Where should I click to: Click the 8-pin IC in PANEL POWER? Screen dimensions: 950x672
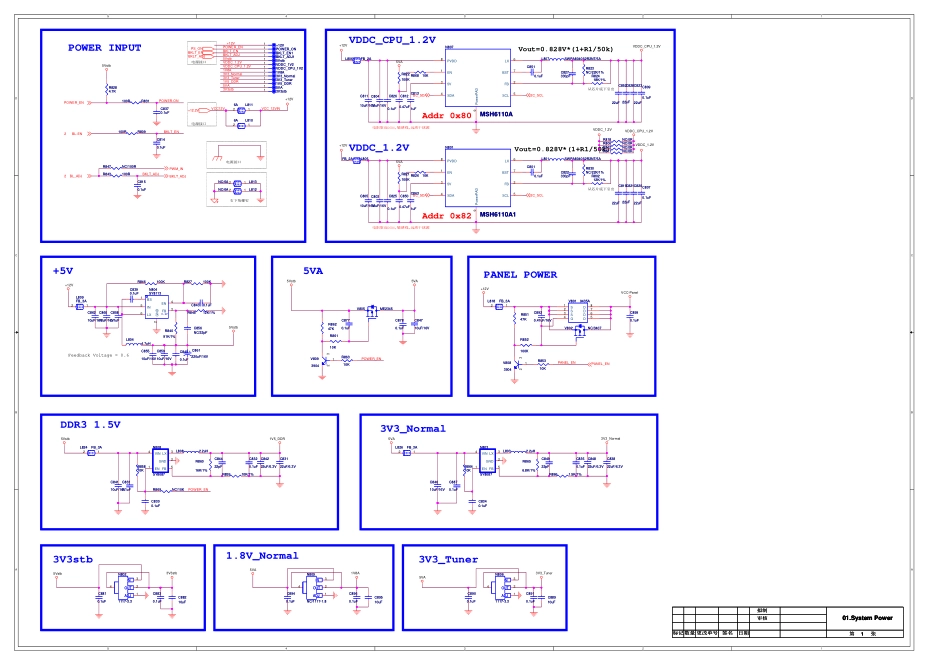[x=577, y=312]
